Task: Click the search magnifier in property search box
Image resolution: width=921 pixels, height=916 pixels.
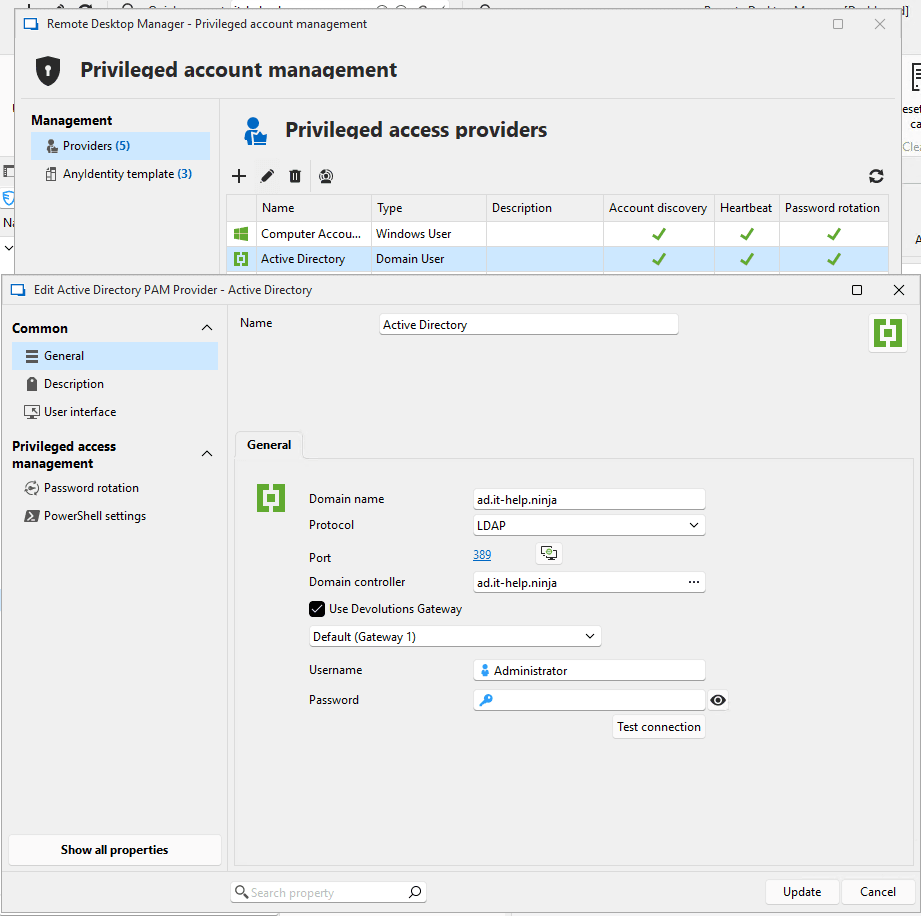Action: coord(415,892)
